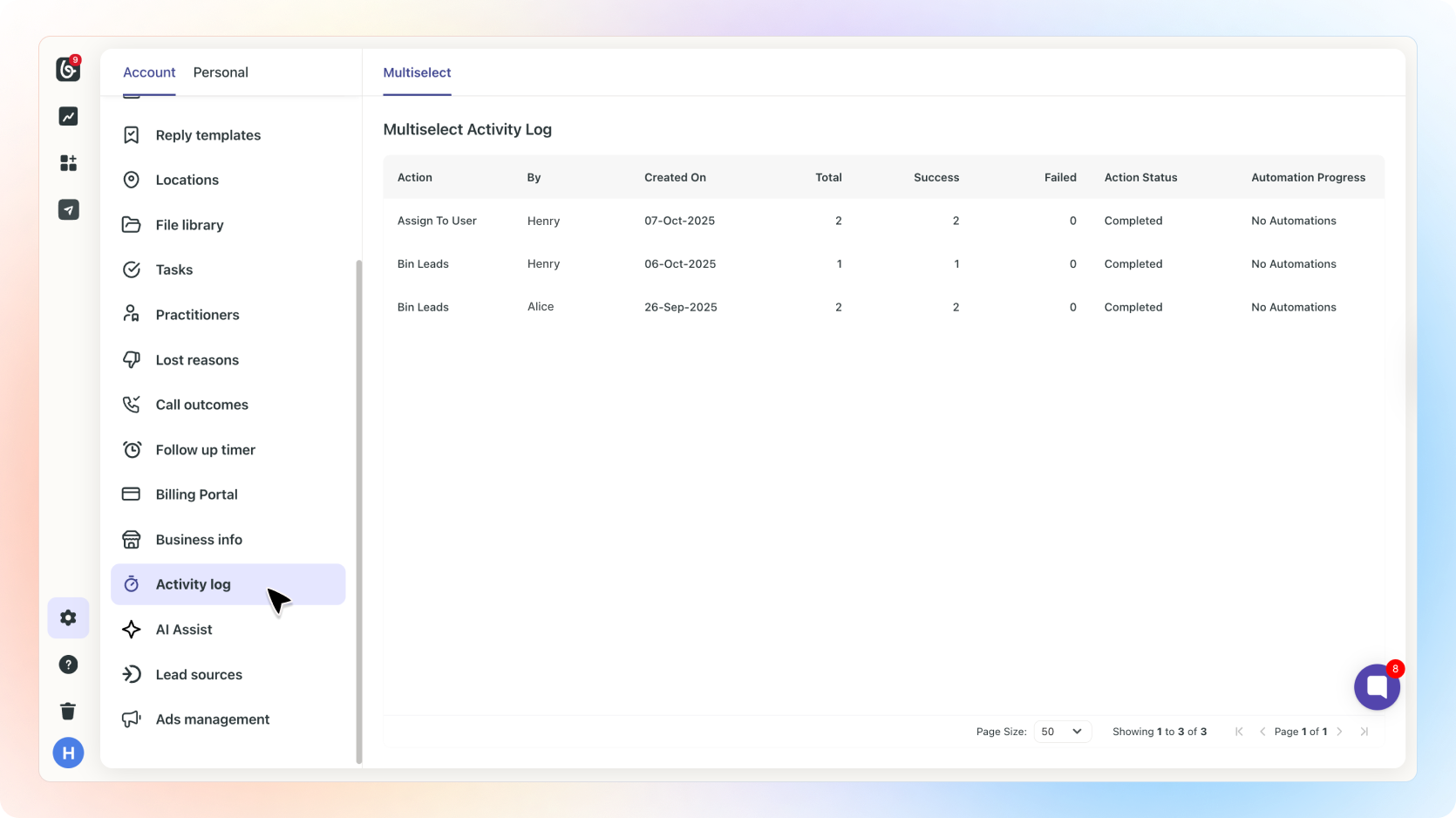Click the Alice name cell
This screenshot has height=818, width=1456.
point(541,307)
